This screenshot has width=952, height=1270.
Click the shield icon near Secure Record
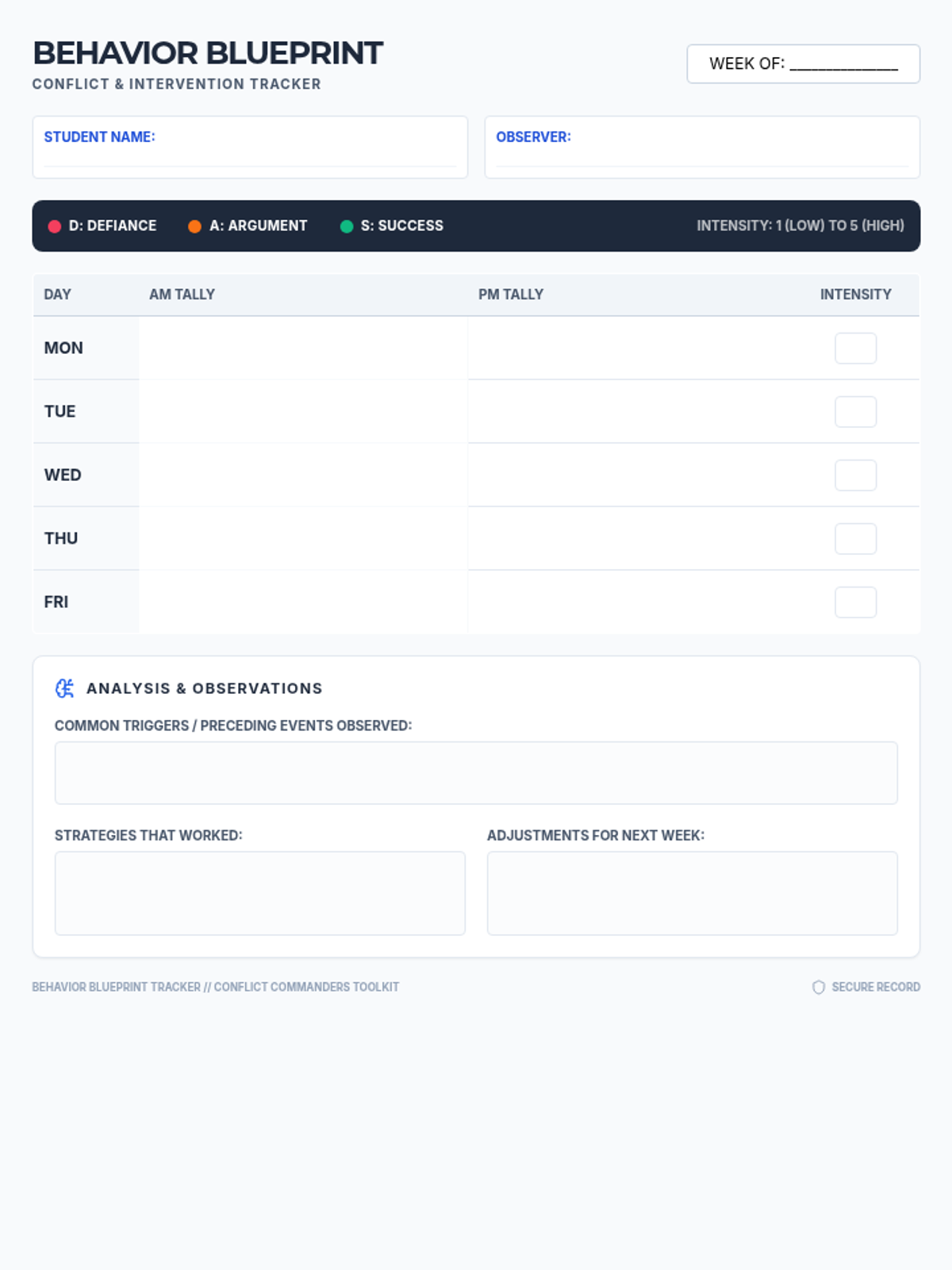(x=819, y=987)
